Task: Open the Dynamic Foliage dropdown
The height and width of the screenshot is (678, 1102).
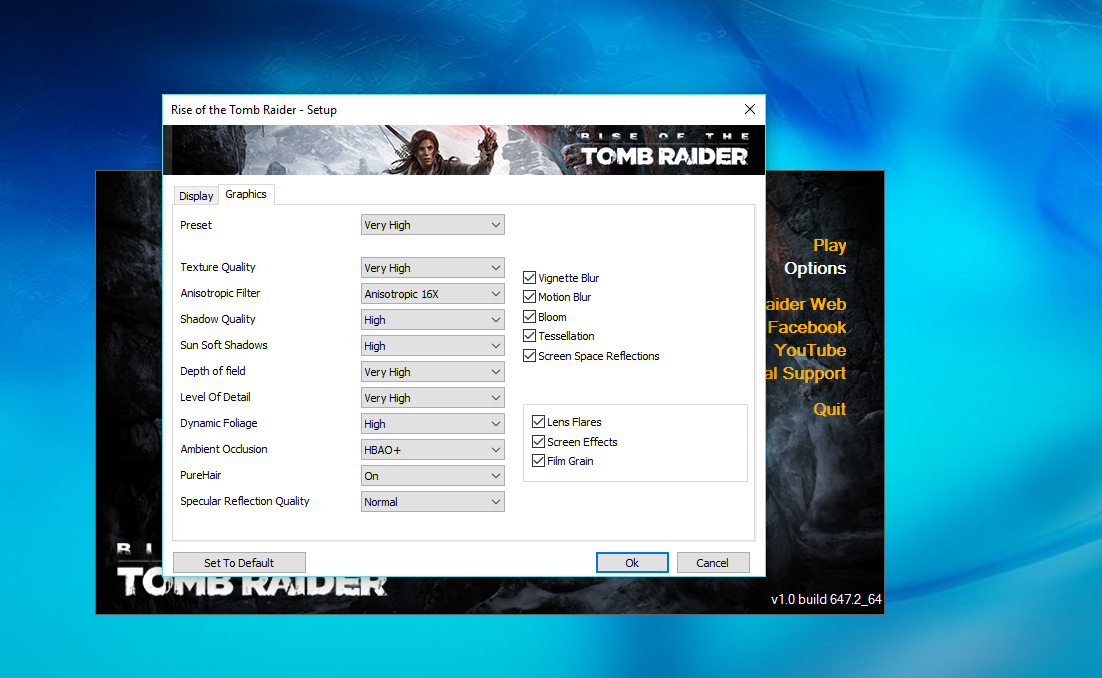Action: (x=432, y=424)
